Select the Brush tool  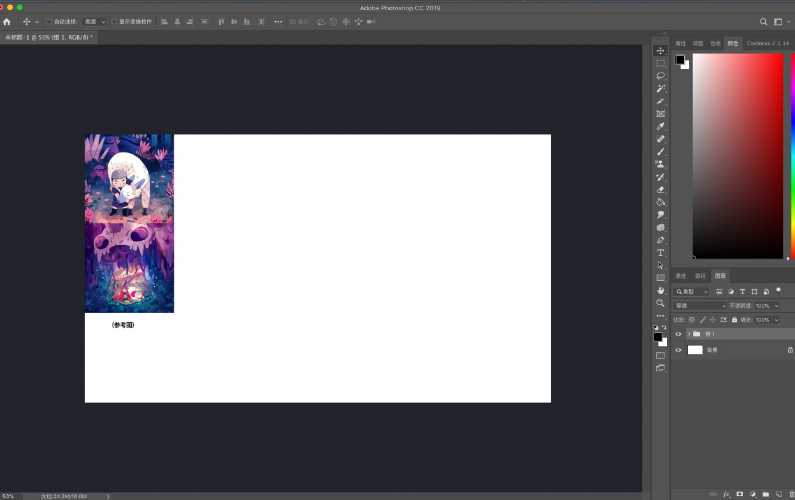660,152
